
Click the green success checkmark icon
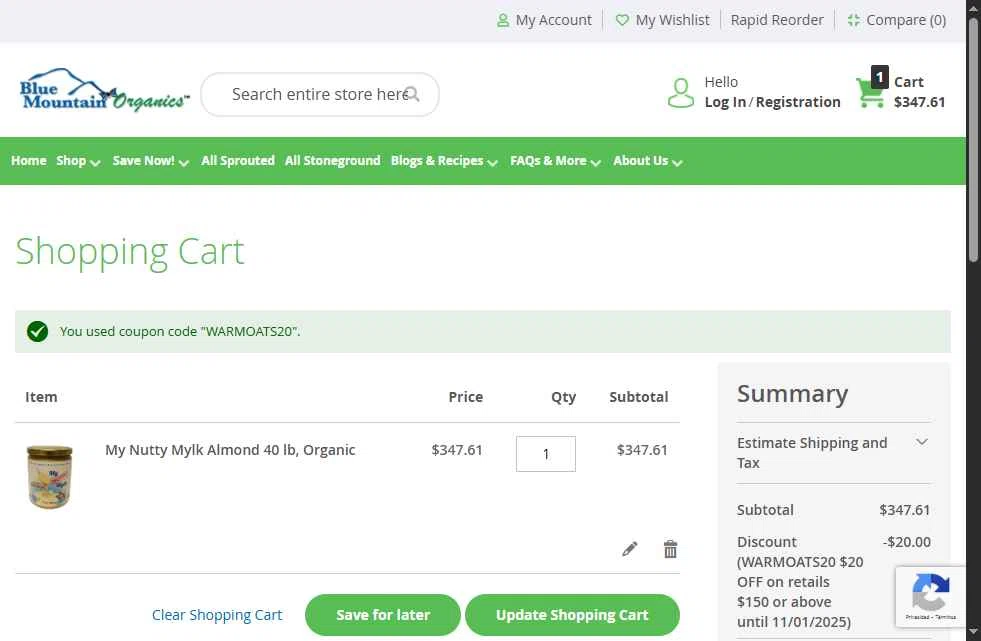[38, 331]
